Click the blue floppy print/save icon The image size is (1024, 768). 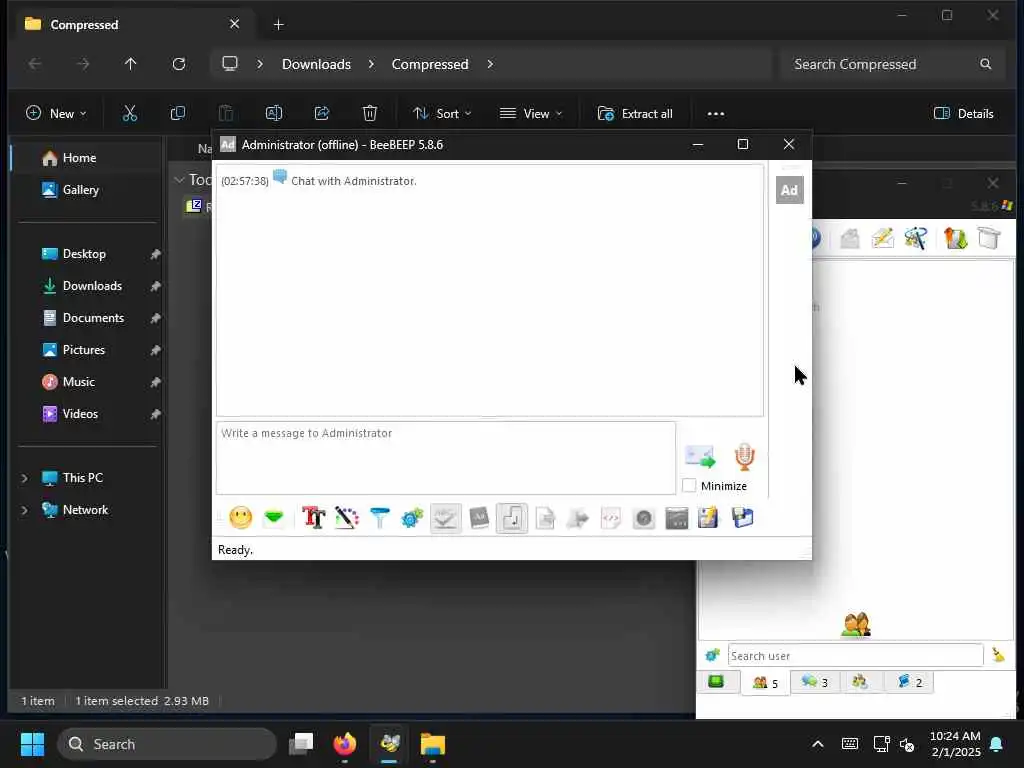743,518
